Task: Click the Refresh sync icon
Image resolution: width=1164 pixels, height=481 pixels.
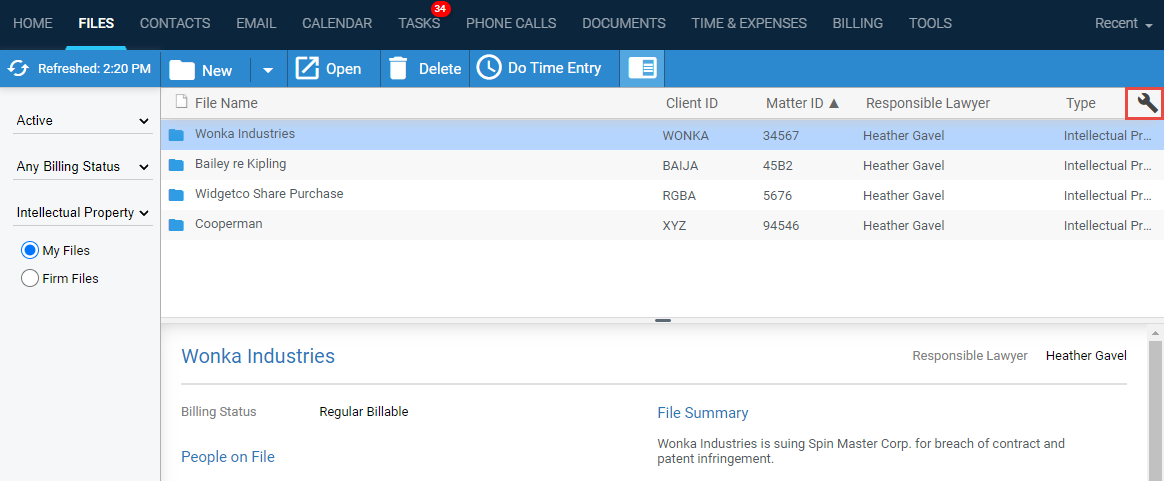Action: coord(18,69)
